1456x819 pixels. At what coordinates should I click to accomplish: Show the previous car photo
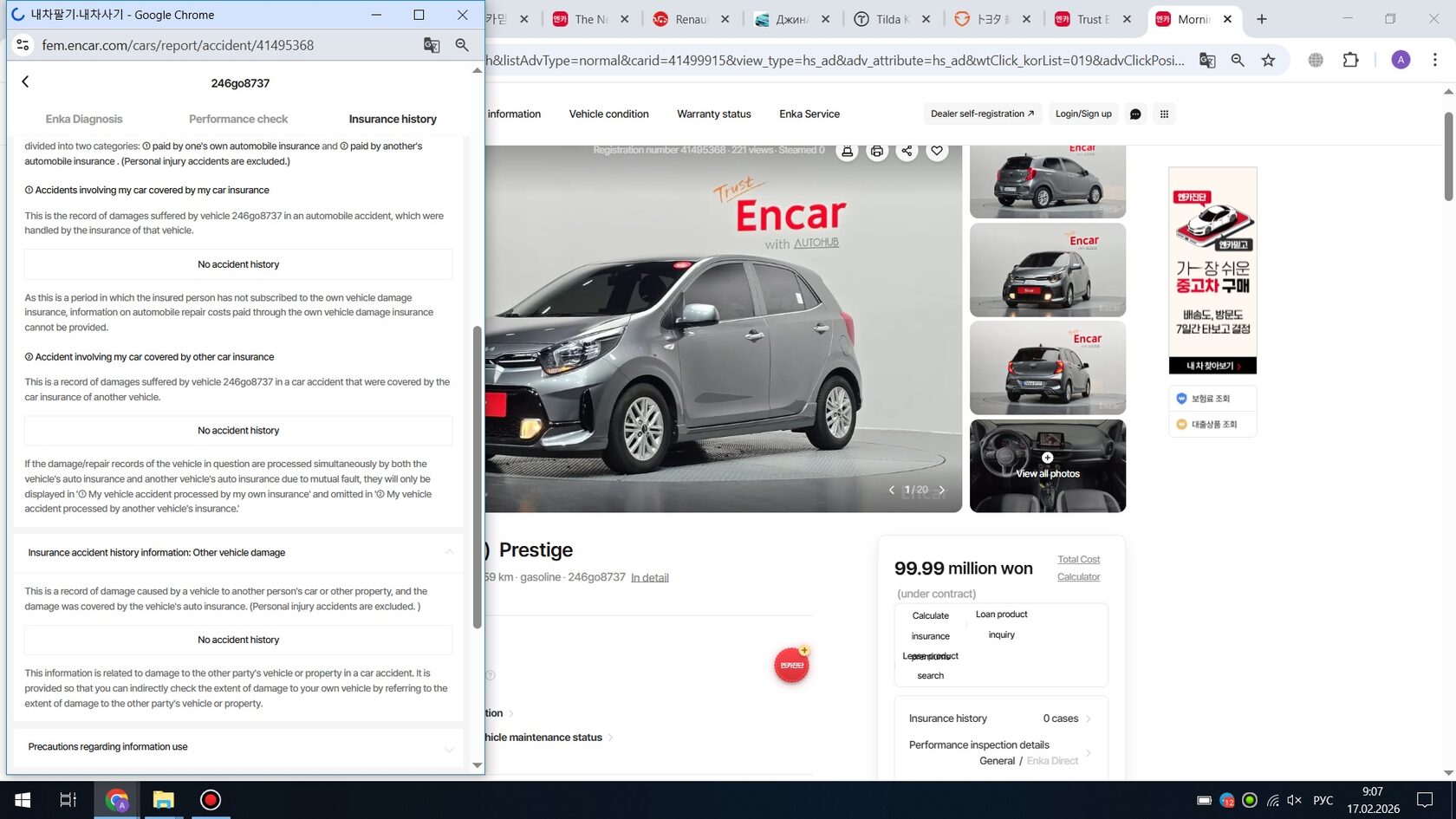click(892, 490)
